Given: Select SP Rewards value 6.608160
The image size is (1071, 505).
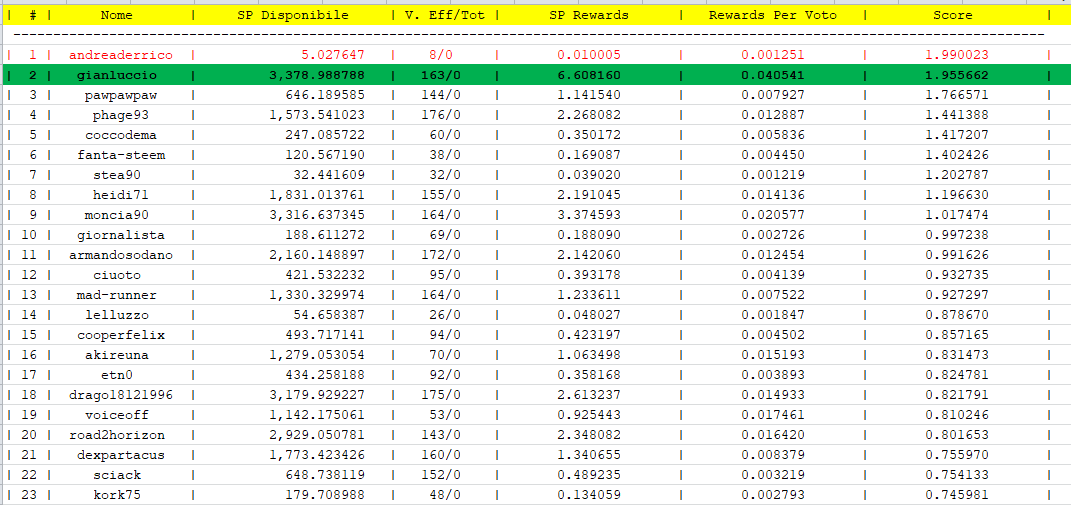Looking at the screenshot, I should pyautogui.click(x=589, y=75).
